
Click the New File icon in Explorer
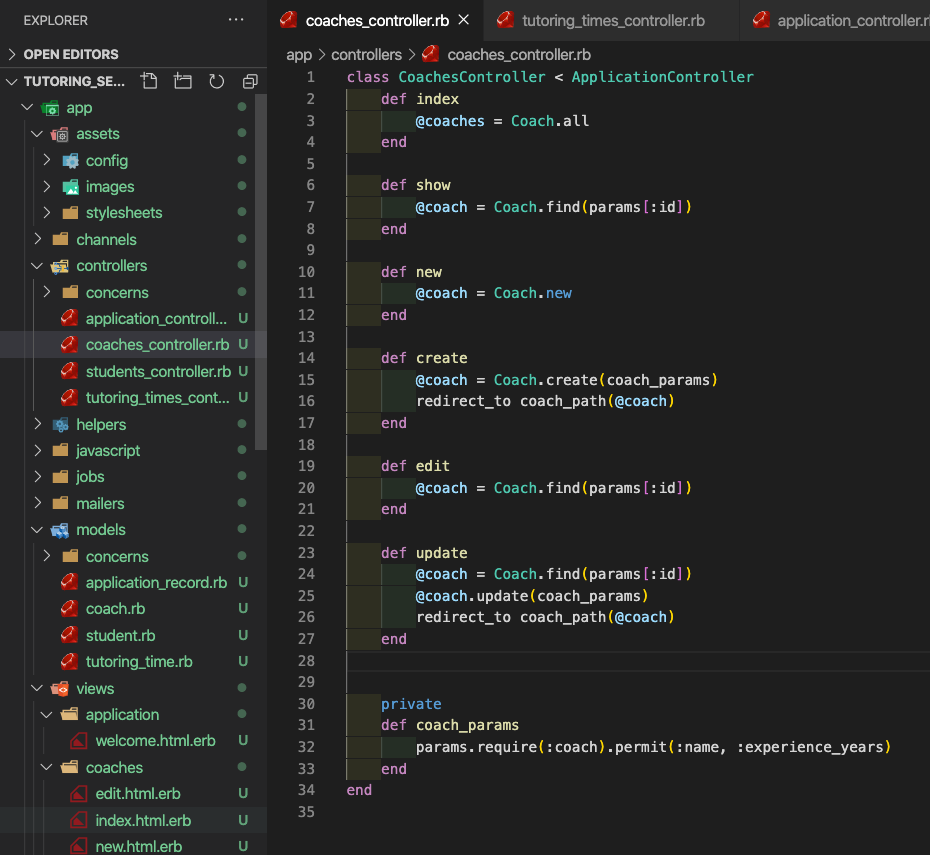point(151,81)
